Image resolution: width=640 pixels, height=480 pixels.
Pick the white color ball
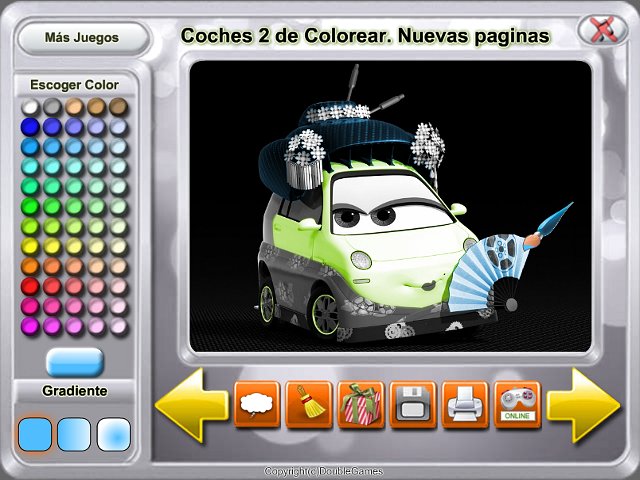[x=30, y=107]
